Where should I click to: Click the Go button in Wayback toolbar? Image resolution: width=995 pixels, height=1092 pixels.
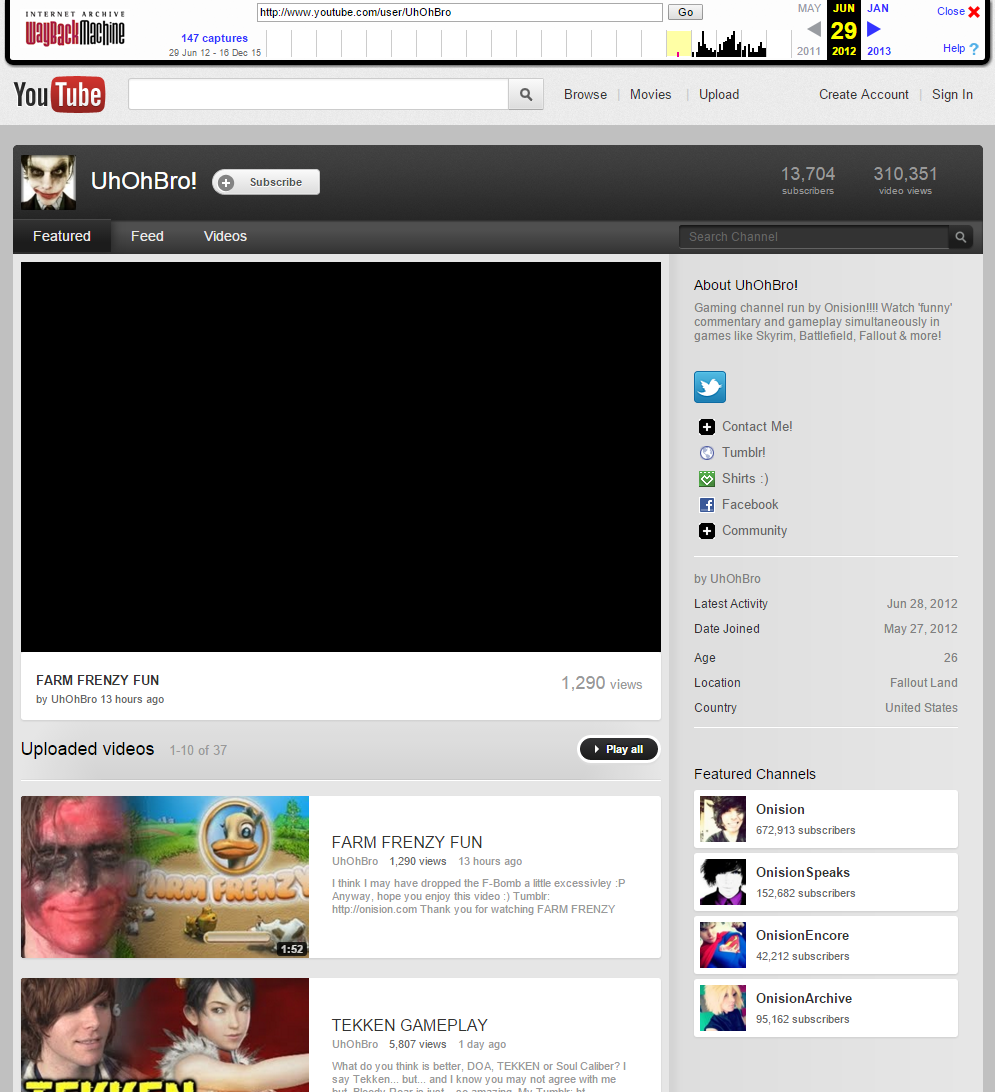686,13
